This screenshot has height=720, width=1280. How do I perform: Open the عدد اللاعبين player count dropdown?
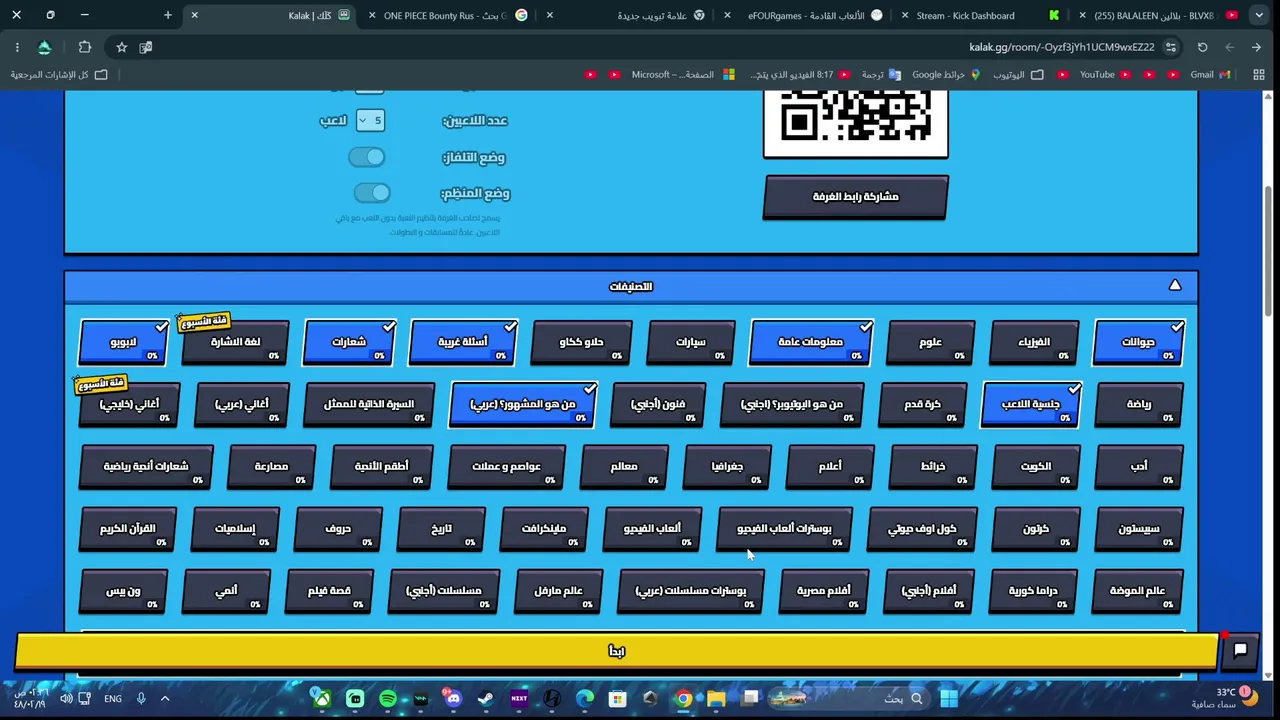point(370,120)
